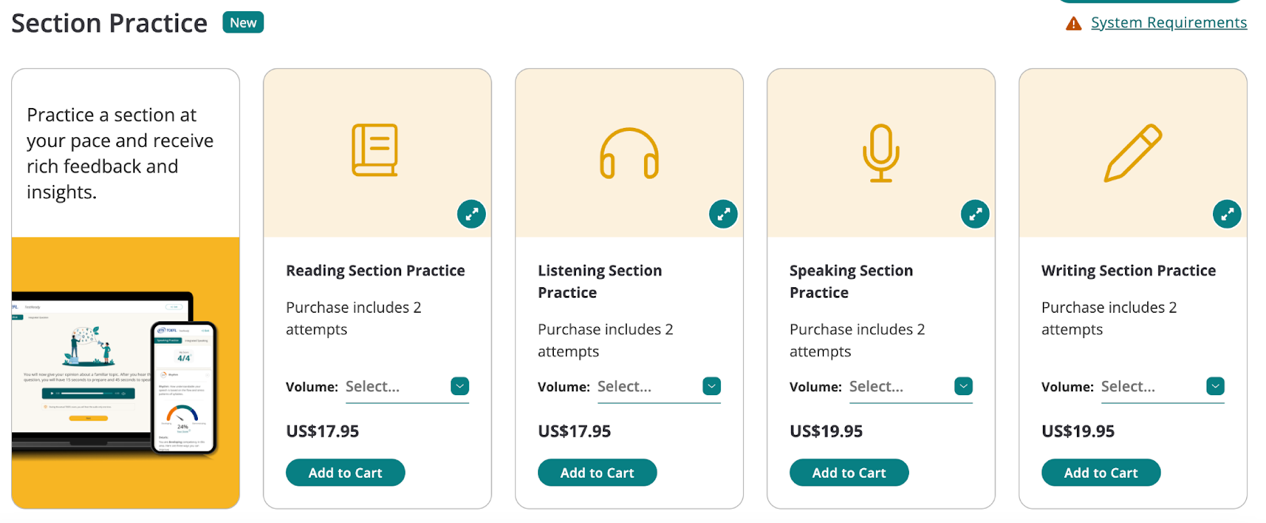The width and height of the screenshot is (1266, 523).
Task: Add Reading Section Practice to cart
Action: 345,473
